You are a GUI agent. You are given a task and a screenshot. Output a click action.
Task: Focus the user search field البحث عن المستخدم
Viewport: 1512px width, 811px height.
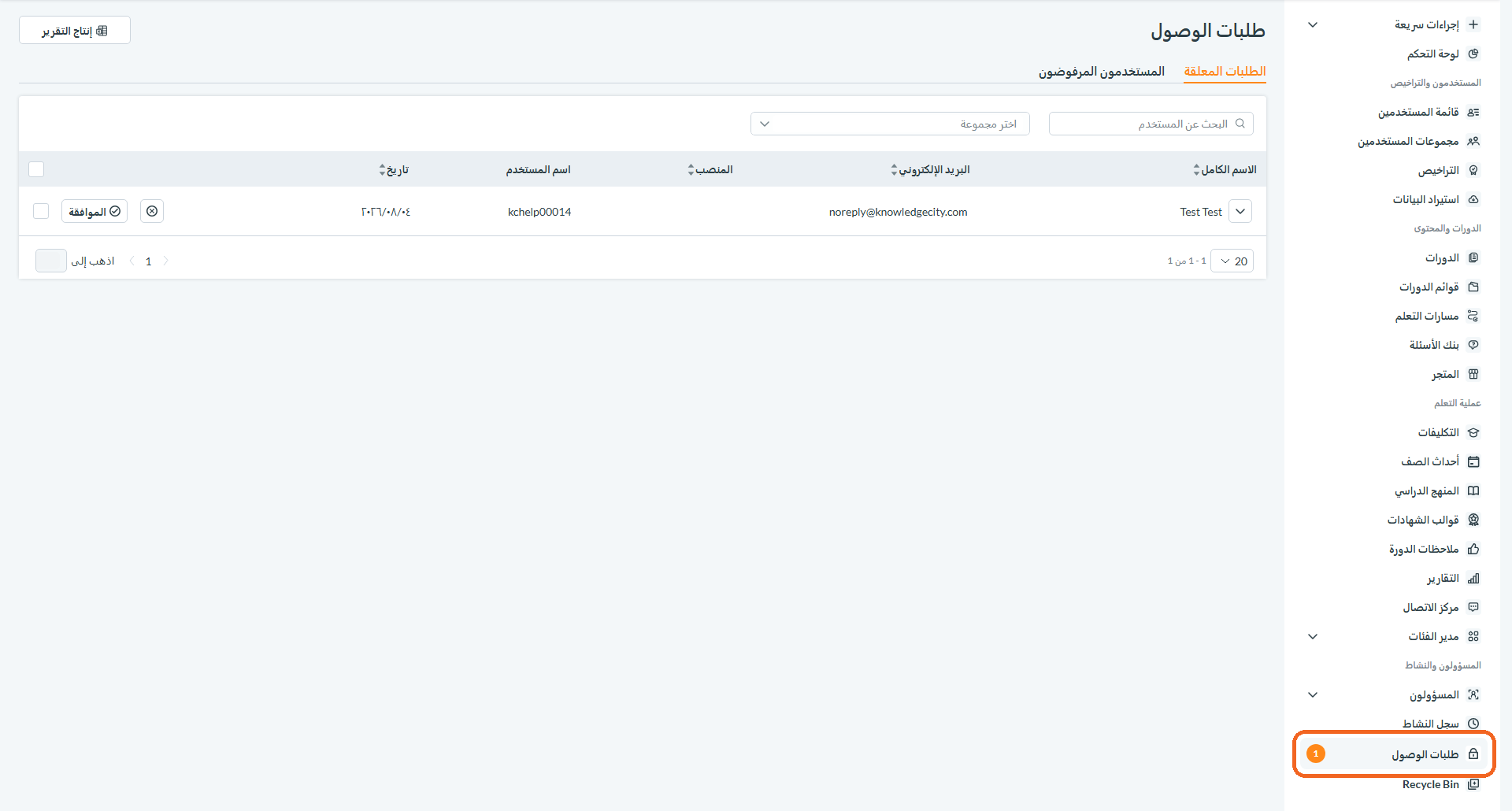click(x=1151, y=124)
